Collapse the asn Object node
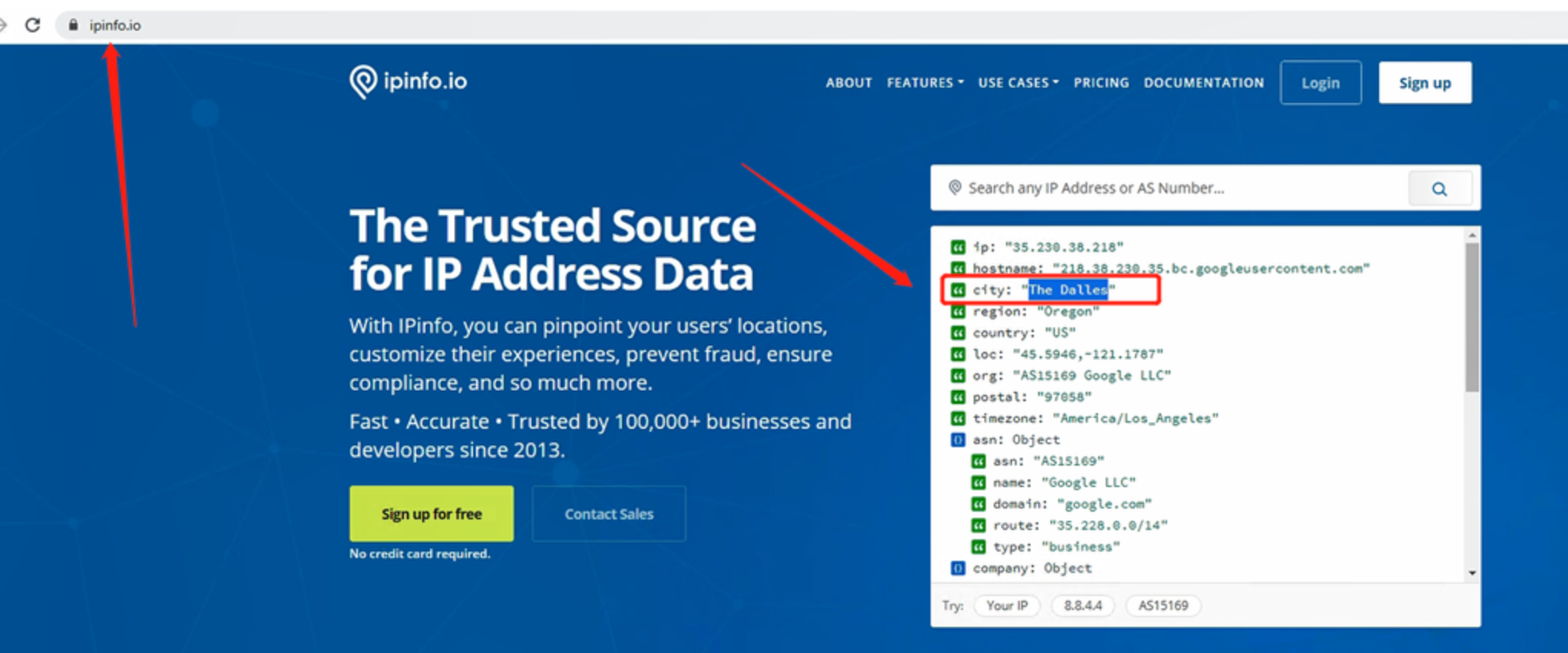The image size is (1568, 653). pos(958,439)
